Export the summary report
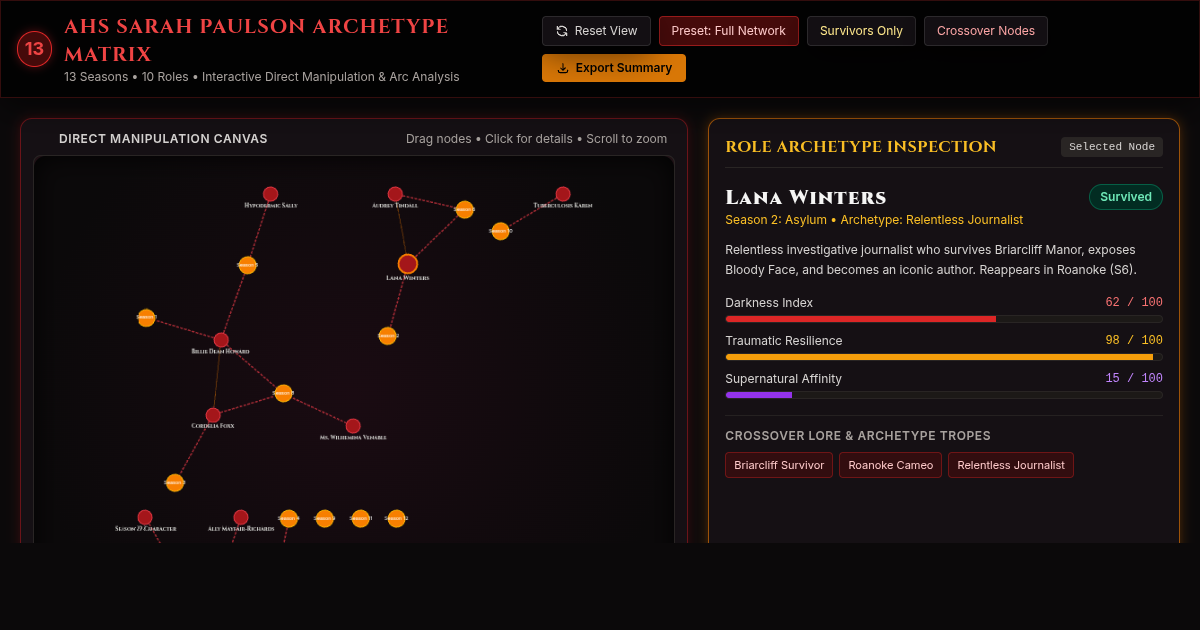This screenshot has height=630, width=1200. coord(614,68)
